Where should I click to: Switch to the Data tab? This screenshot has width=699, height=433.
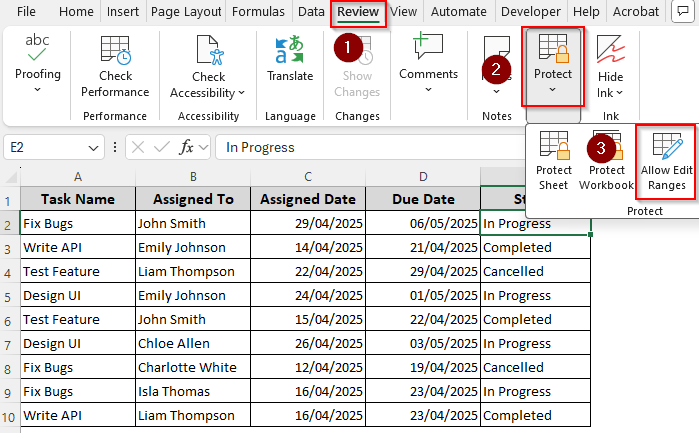tap(311, 12)
